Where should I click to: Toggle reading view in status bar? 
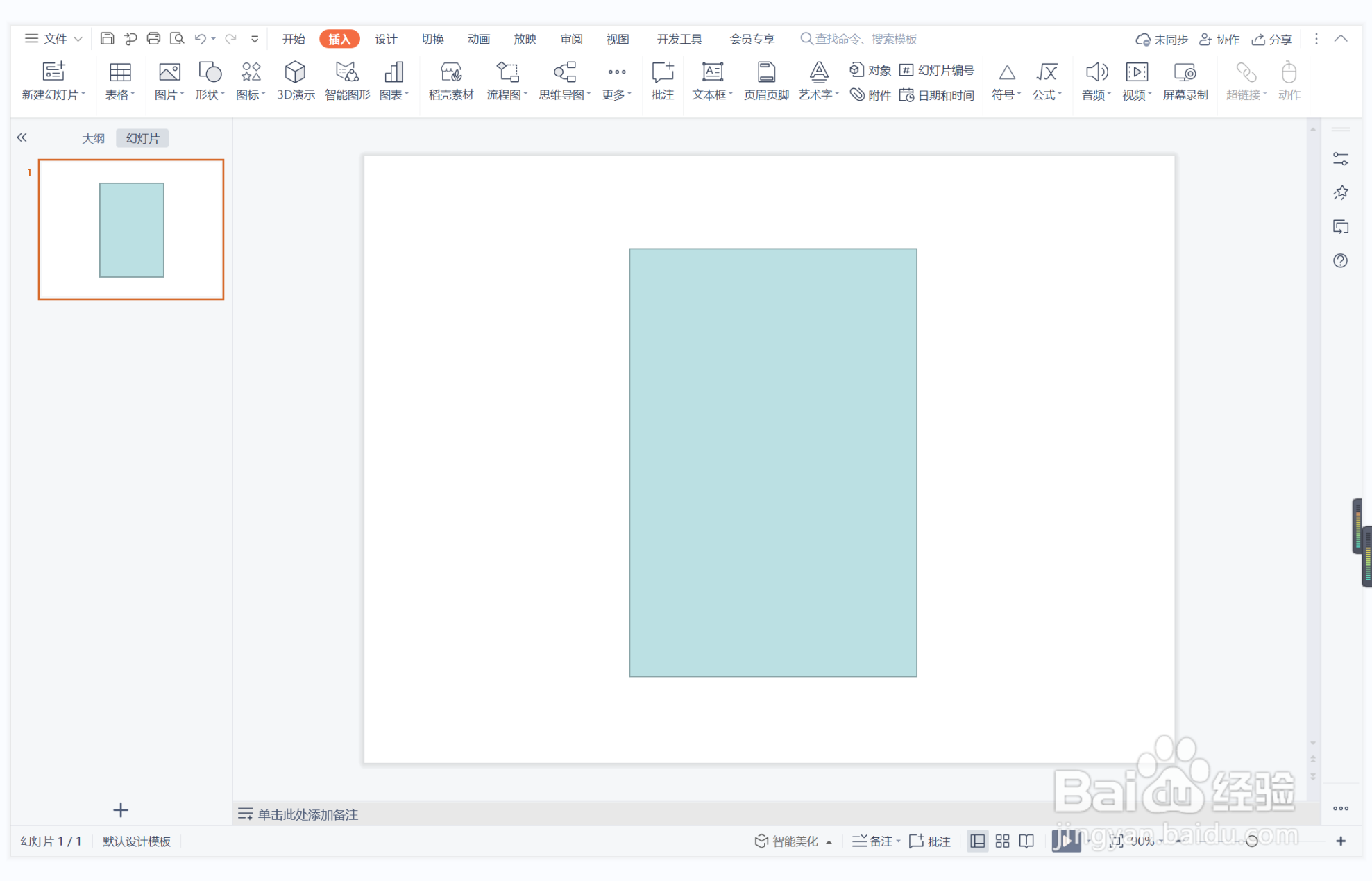[x=1026, y=841]
